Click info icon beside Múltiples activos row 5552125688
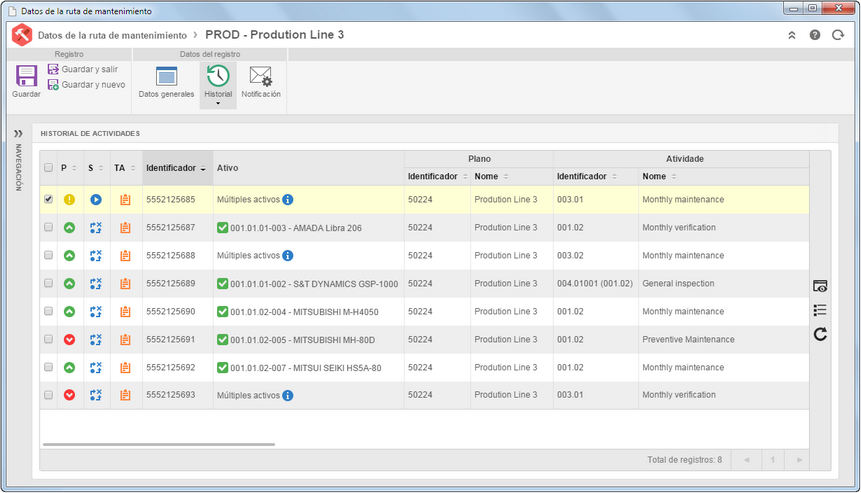The height and width of the screenshot is (493, 861). pos(288,255)
